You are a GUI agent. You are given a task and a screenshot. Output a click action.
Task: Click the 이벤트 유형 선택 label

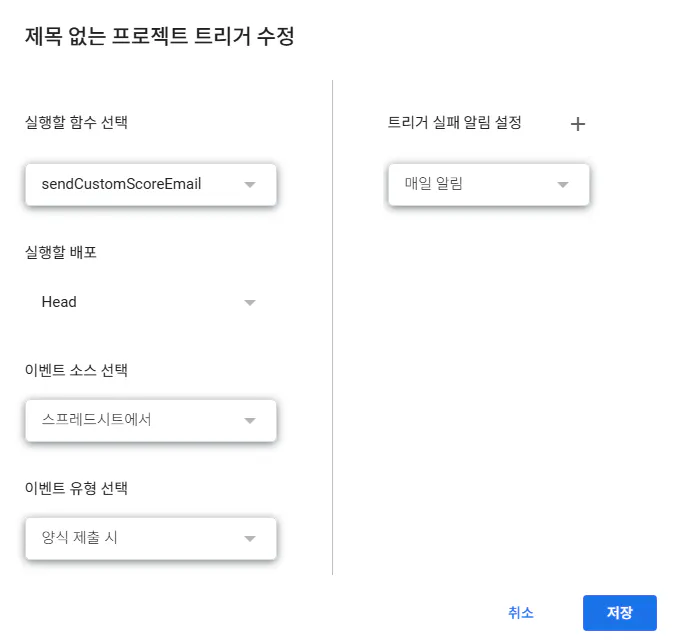76,488
